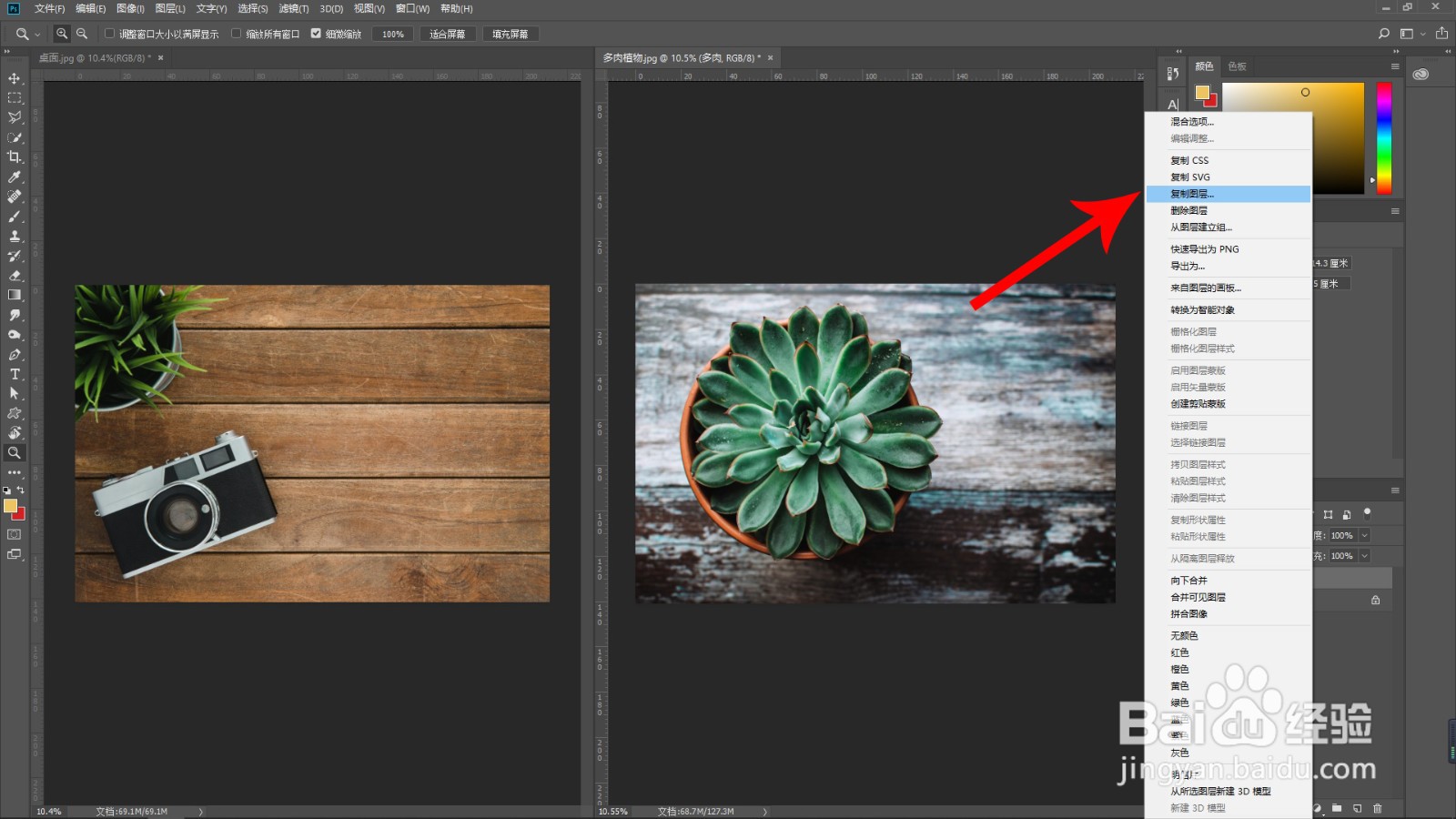
Task: Select the Pen tool
Action: pyautogui.click(x=15, y=355)
